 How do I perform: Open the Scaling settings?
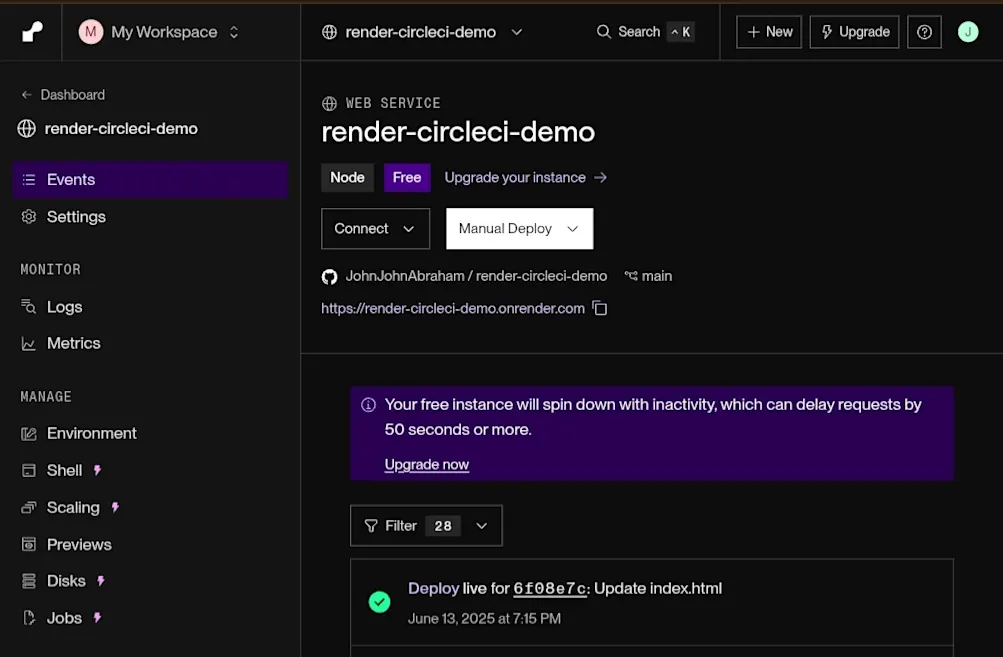pos(70,507)
